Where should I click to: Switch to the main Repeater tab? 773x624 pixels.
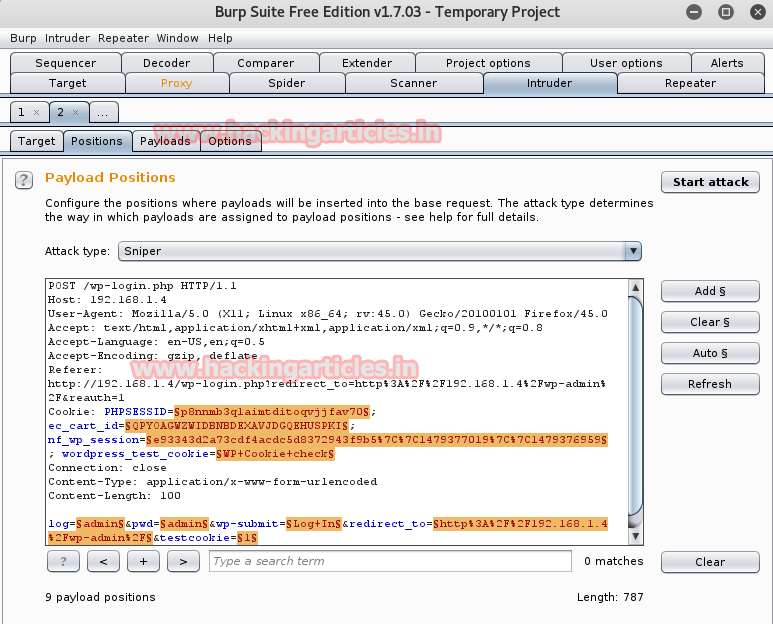[690, 83]
